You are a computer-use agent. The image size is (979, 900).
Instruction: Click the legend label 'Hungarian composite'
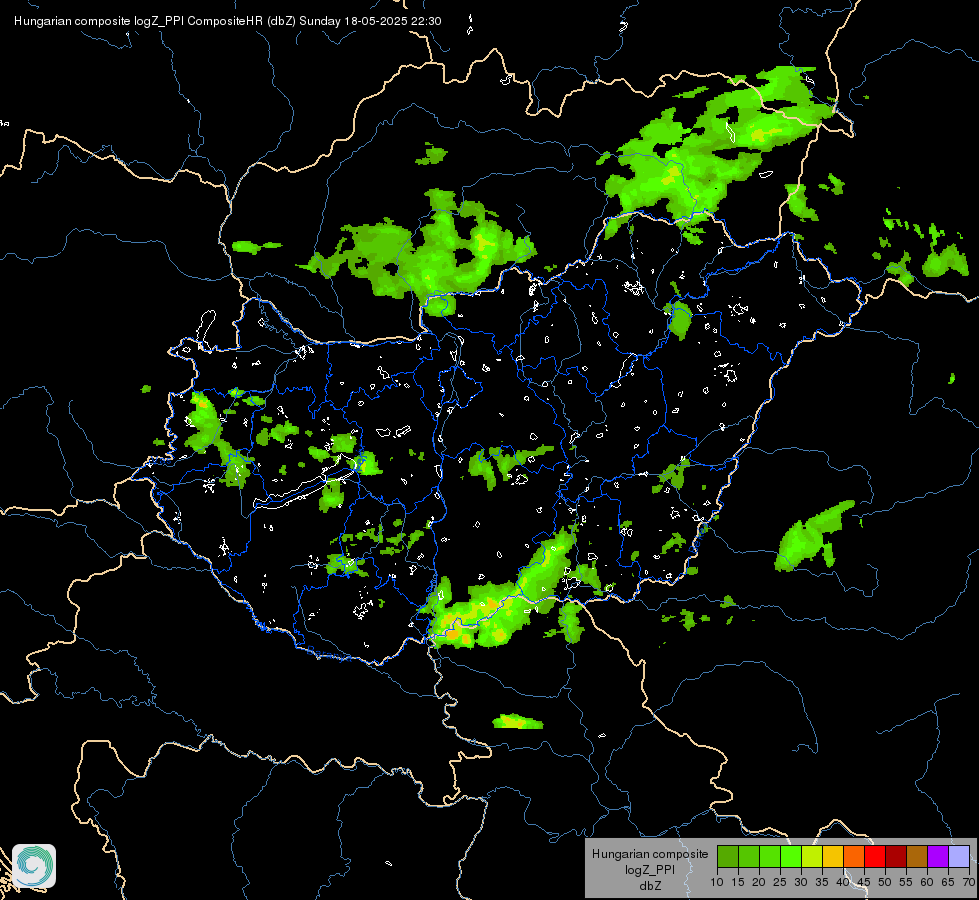pos(650,854)
